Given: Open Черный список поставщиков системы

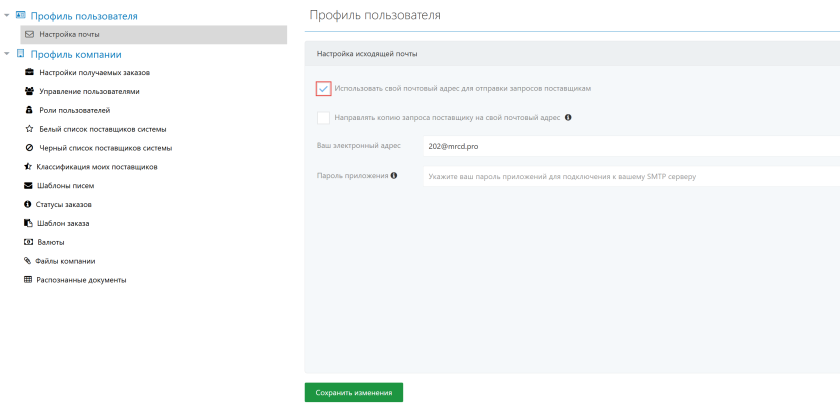Looking at the screenshot, I should click(x=106, y=148).
